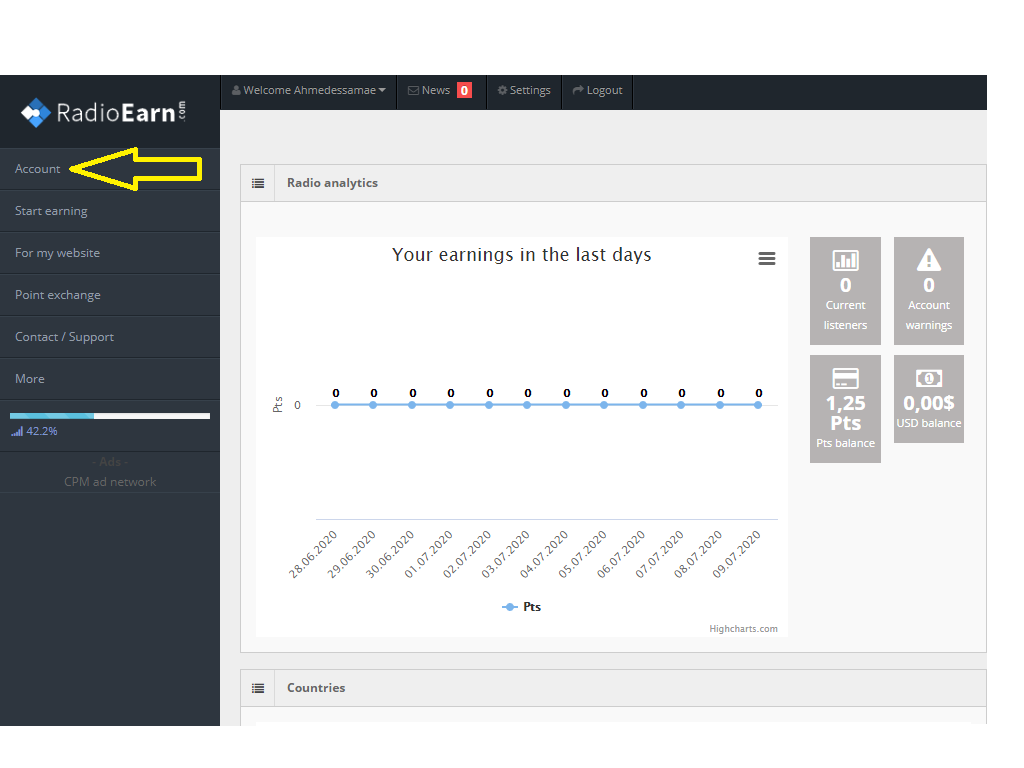Click the 03.07.2020 data point
Viewport: 1024px width, 768px height.
pos(527,405)
